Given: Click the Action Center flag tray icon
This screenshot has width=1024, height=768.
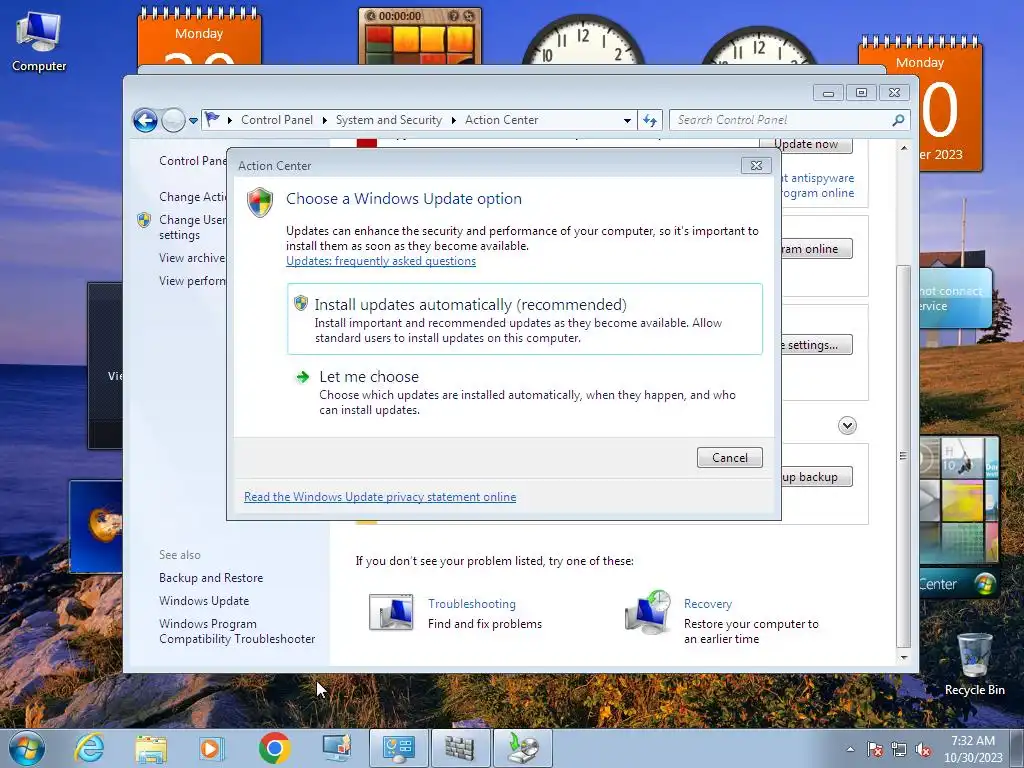Looking at the screenshot, I should [x=874, y=749].
